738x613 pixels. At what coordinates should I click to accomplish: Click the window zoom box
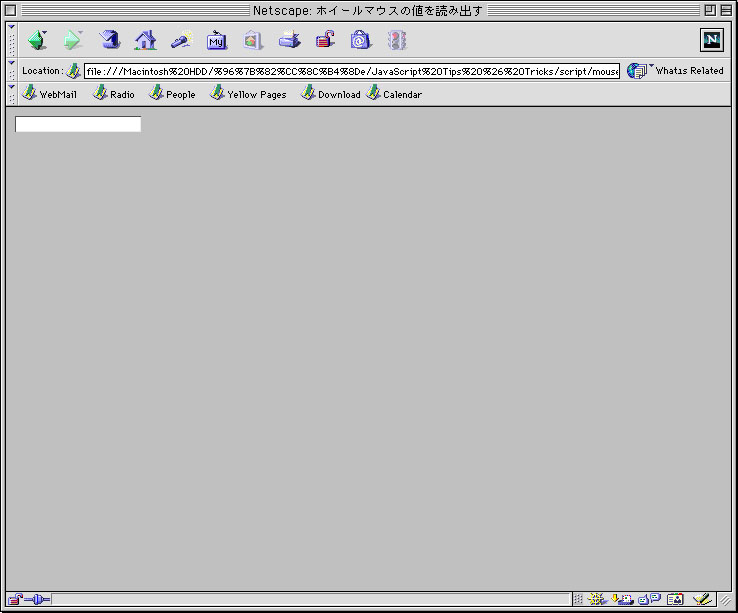tap(710, 10)
